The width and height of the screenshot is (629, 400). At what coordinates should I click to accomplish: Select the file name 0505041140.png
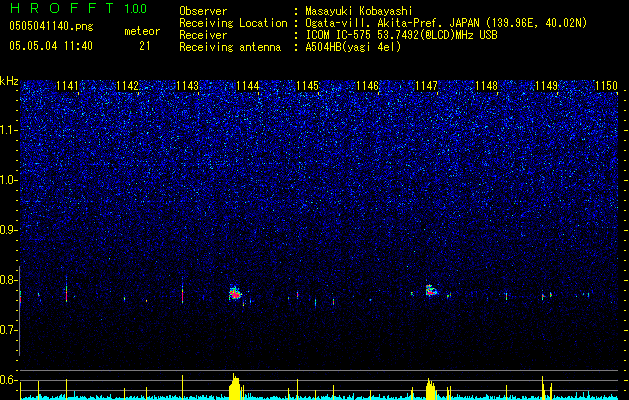51,26
